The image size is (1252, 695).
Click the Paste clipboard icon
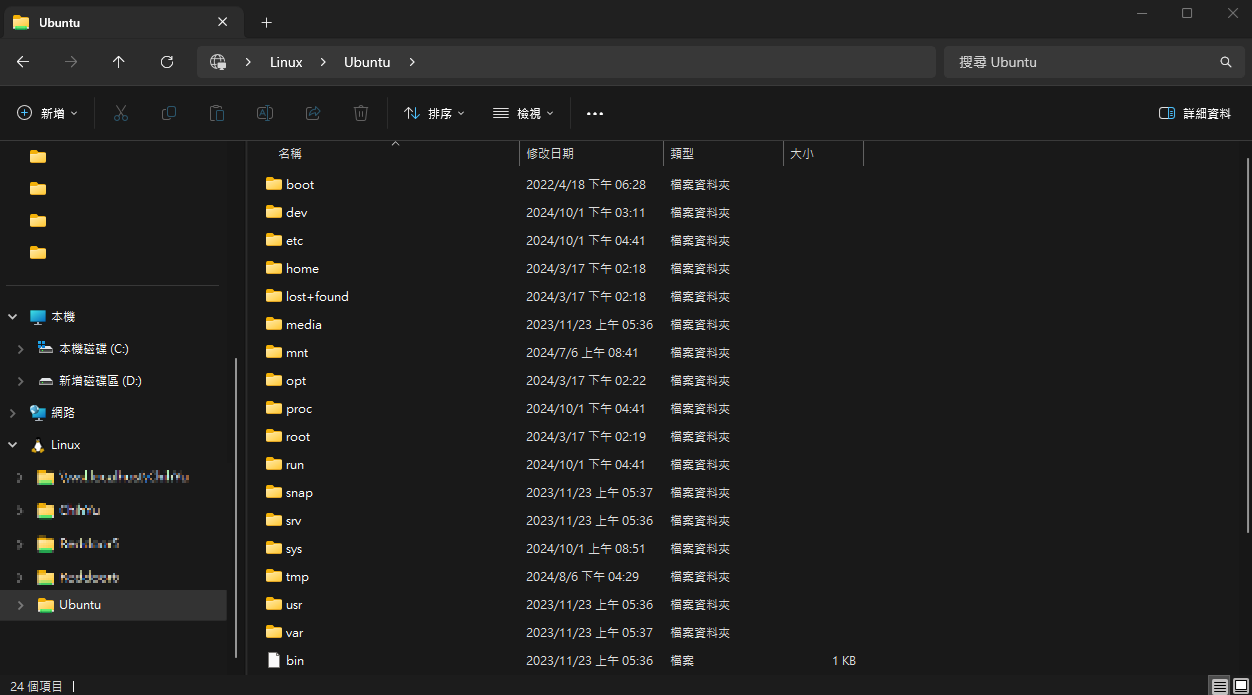pyautogui.click(x=217, y=114)
